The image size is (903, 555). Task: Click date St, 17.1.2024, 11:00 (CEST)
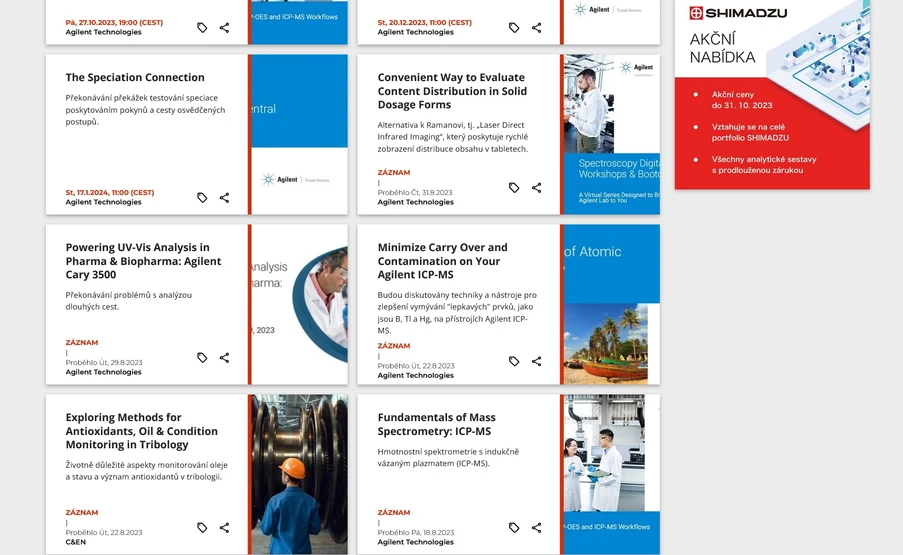110,192
